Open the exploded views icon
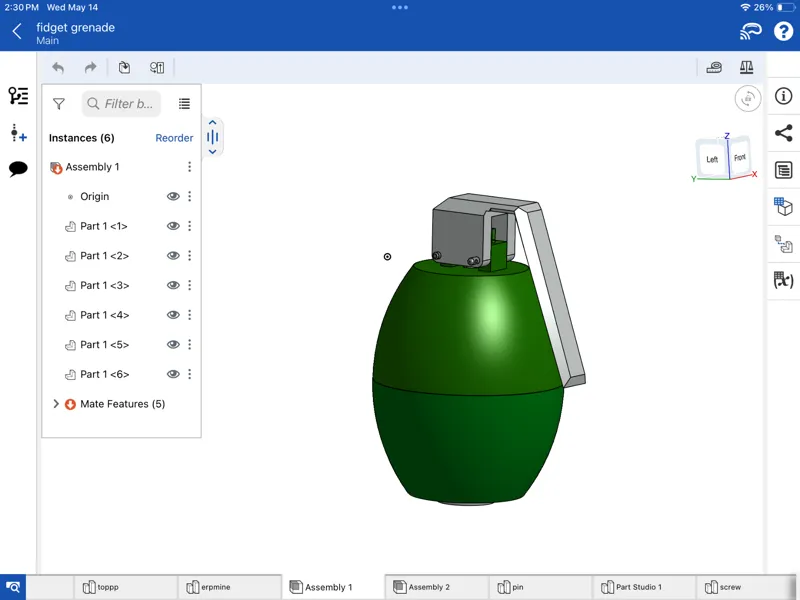Screen dimensions: 800x600 (x=783, y=243)
